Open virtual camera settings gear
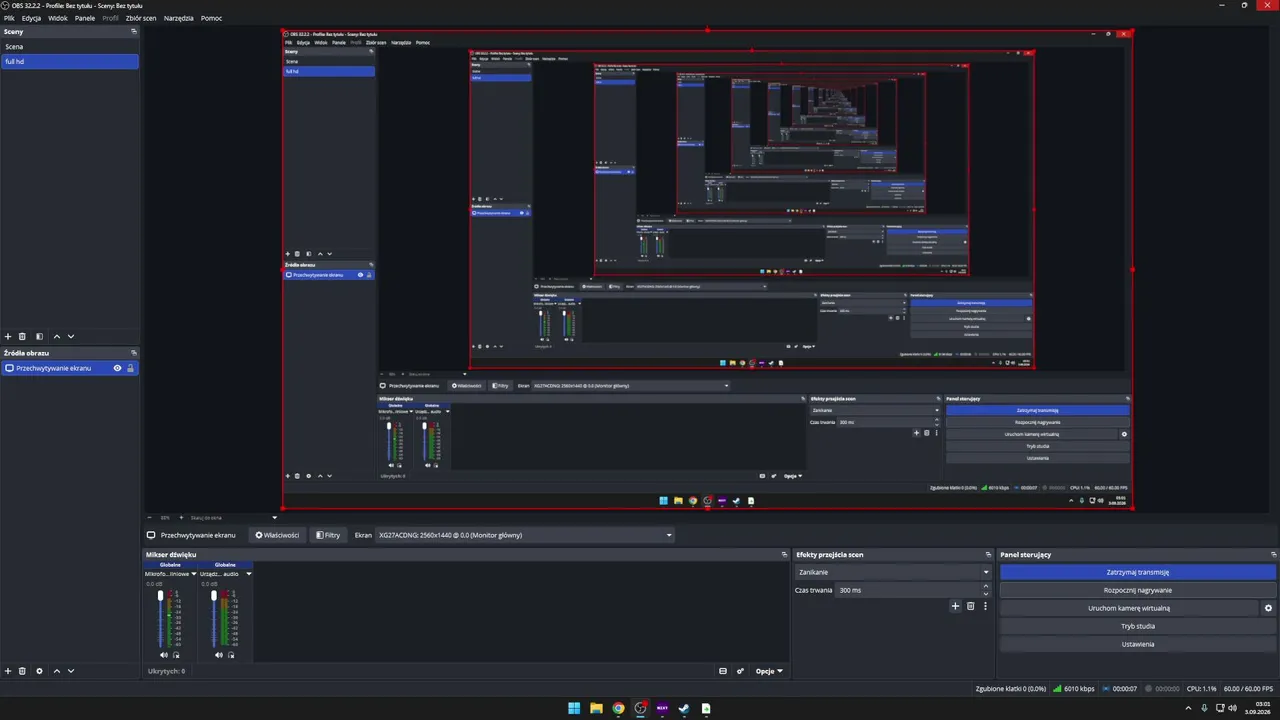Screen dimensions: 1280x720 [1268, 608]
